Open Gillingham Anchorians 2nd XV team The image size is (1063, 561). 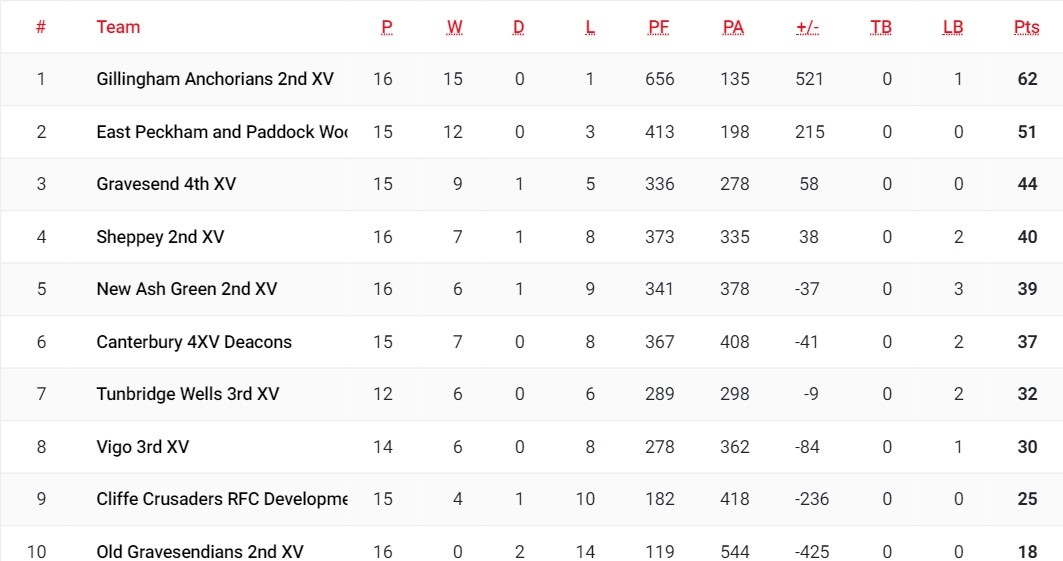pyautogui.click(x=215, y=79)
